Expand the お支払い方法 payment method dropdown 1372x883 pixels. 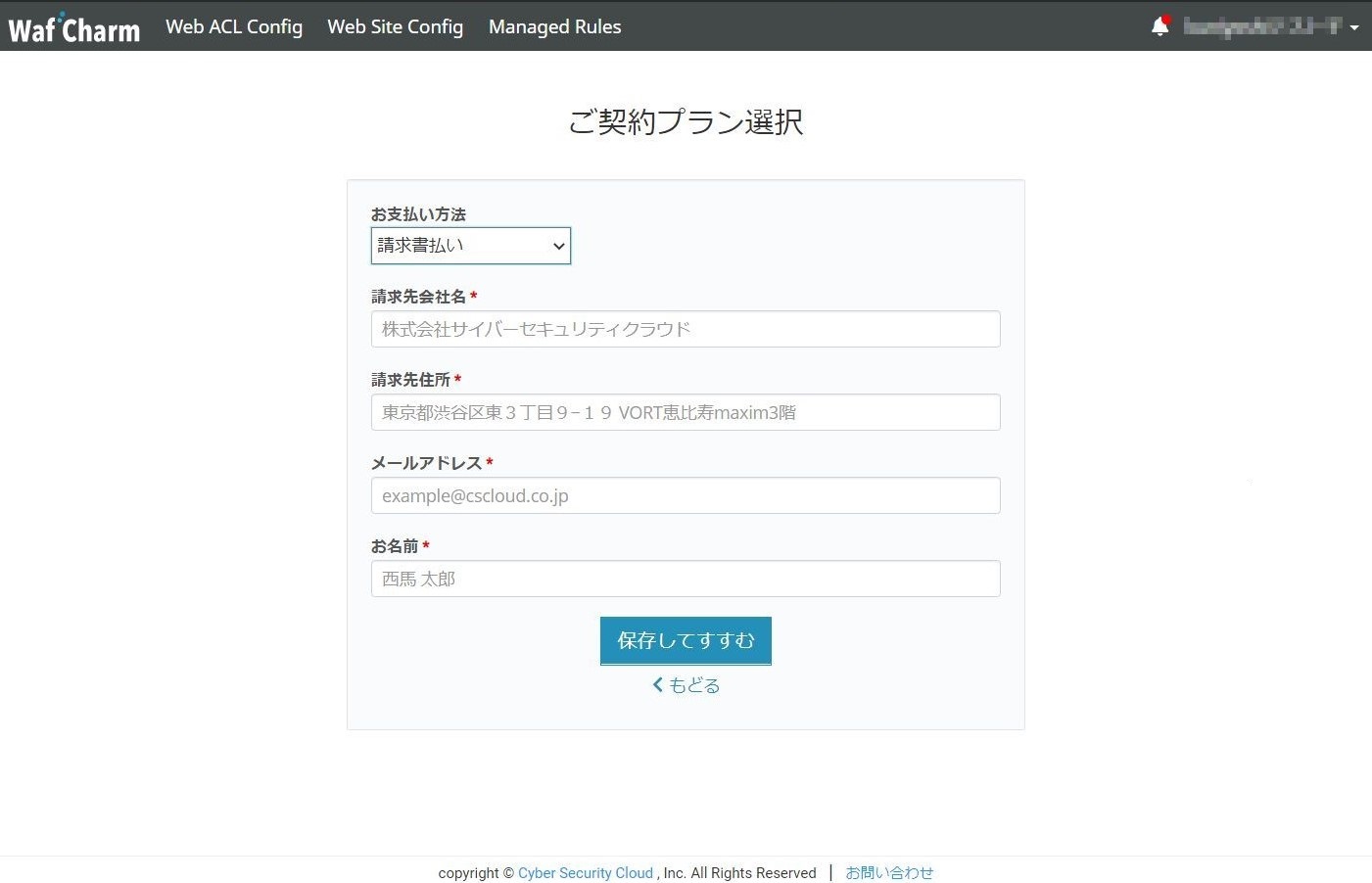click(x=470, y=246)
